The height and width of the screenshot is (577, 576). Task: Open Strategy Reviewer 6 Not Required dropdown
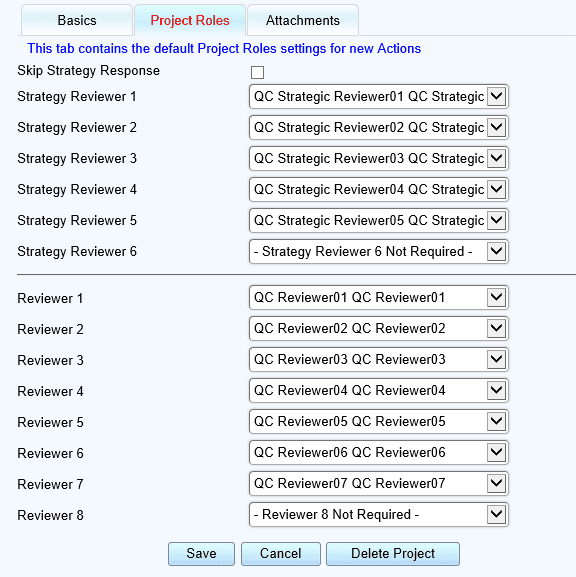(x=379, y=251)
